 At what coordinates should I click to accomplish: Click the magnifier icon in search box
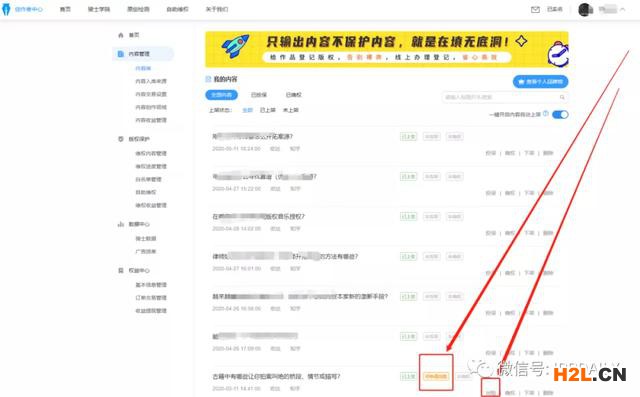point(562,97)
